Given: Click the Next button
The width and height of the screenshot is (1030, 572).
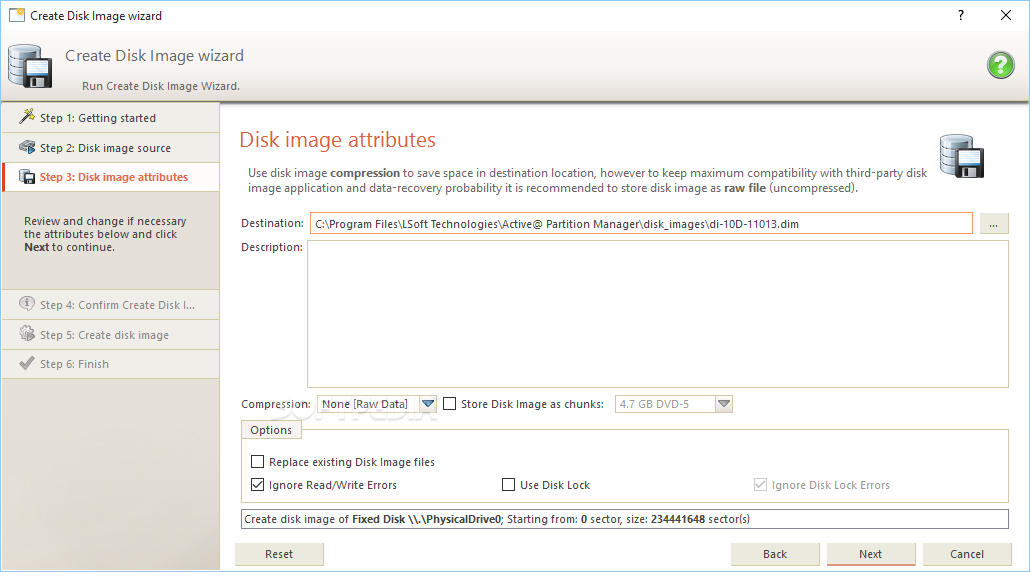Looking at the screenshot, I should tap(871, 554).
